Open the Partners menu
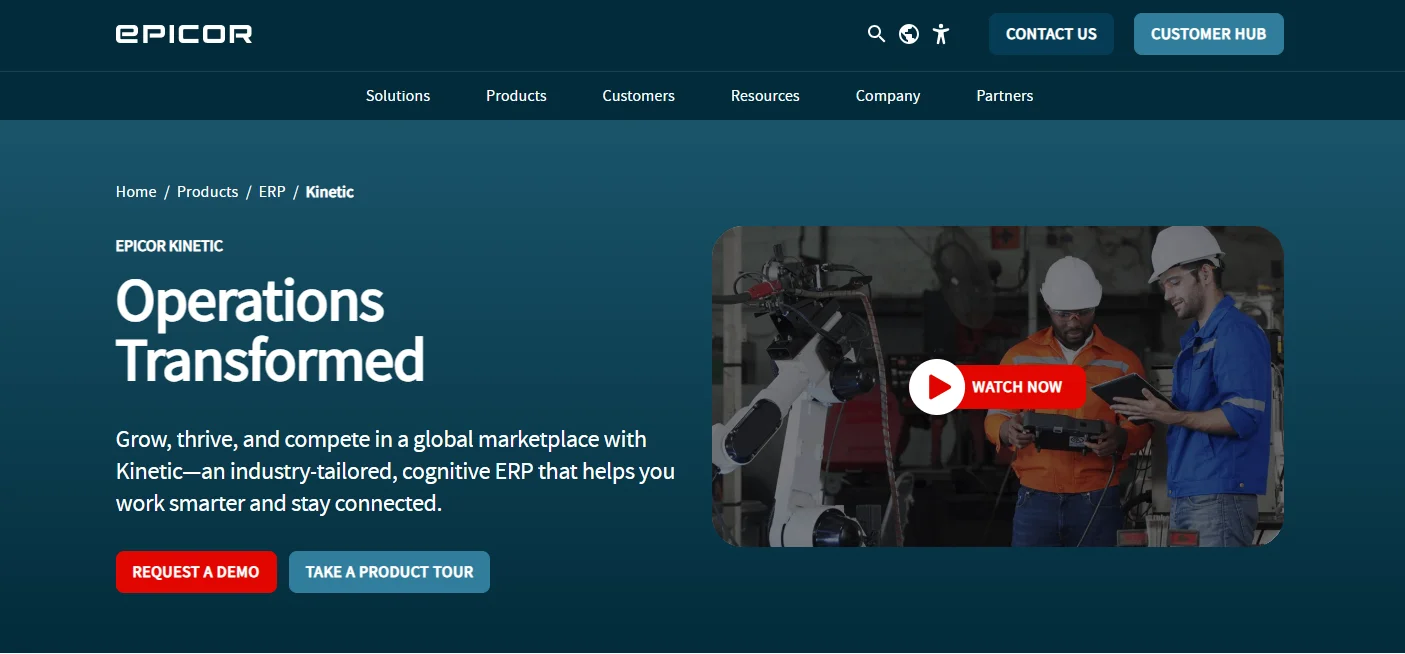Image resolution: width=1405 pixels, height=654 pixels. 1005,96
